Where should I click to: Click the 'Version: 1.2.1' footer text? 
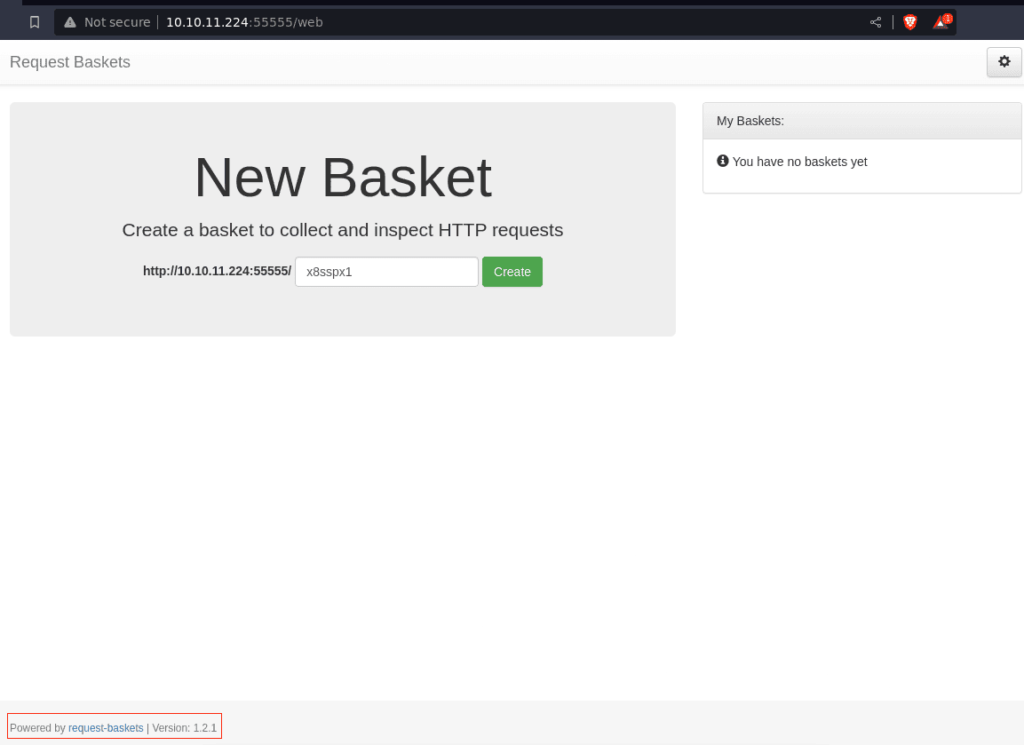pos(184,727)
